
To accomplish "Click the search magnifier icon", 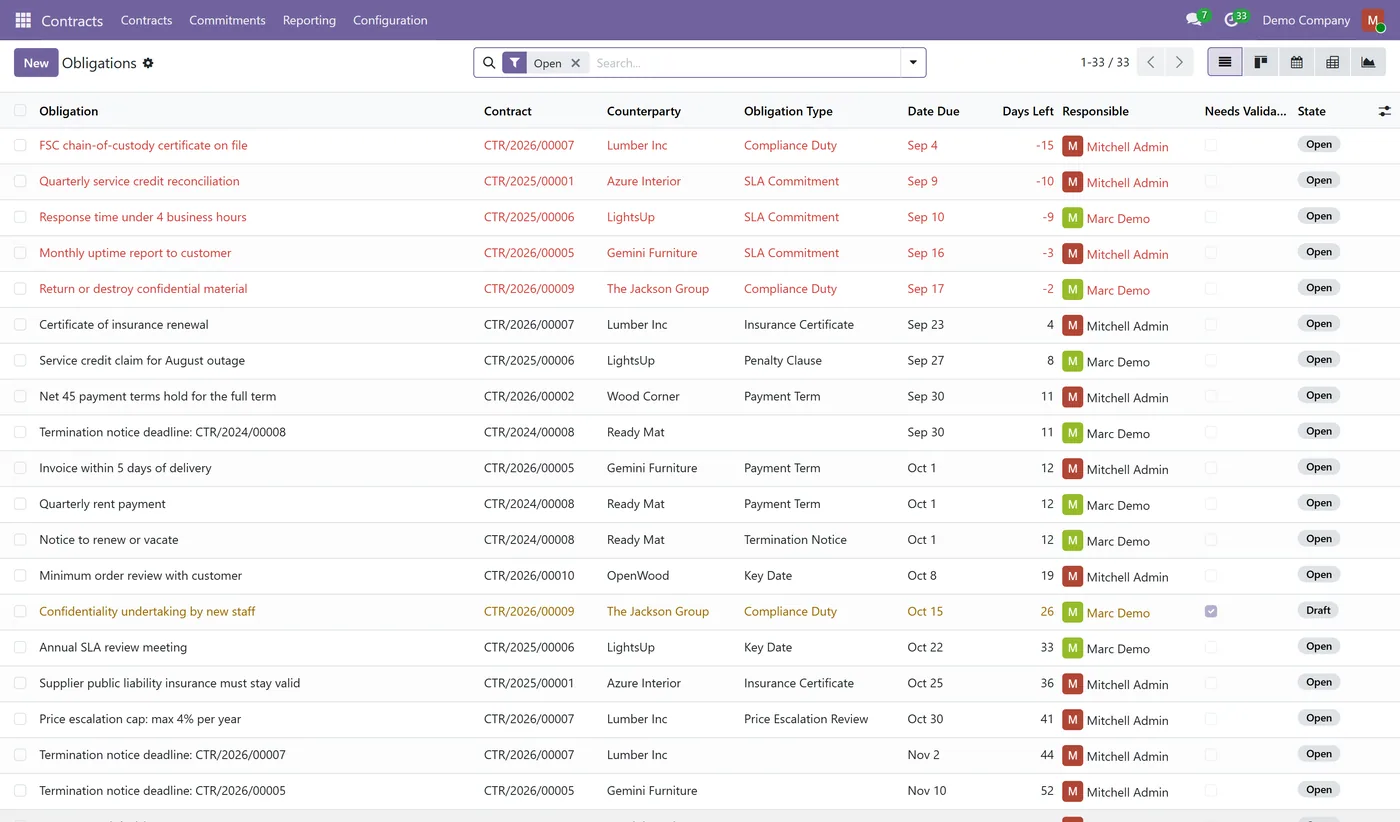I will 489,63.
